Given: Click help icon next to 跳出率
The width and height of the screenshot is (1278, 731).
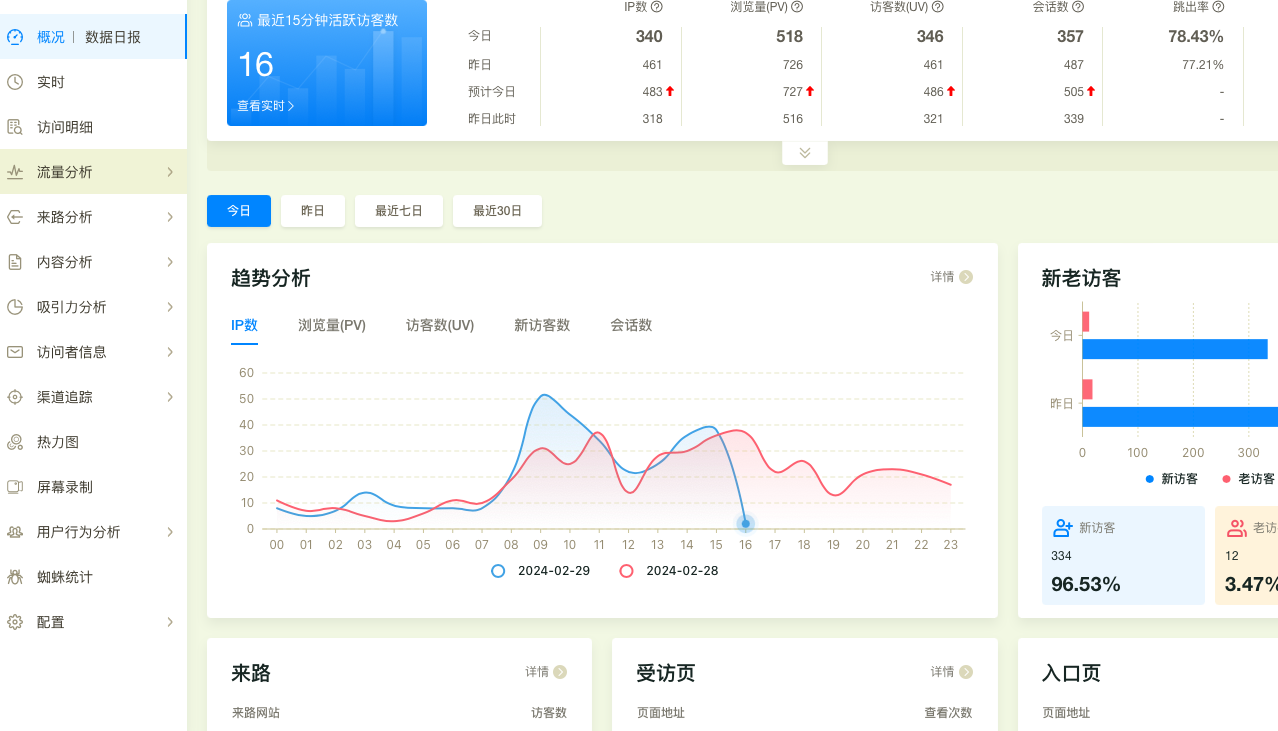Looking at the screenshot, I should click(1218, 7).
